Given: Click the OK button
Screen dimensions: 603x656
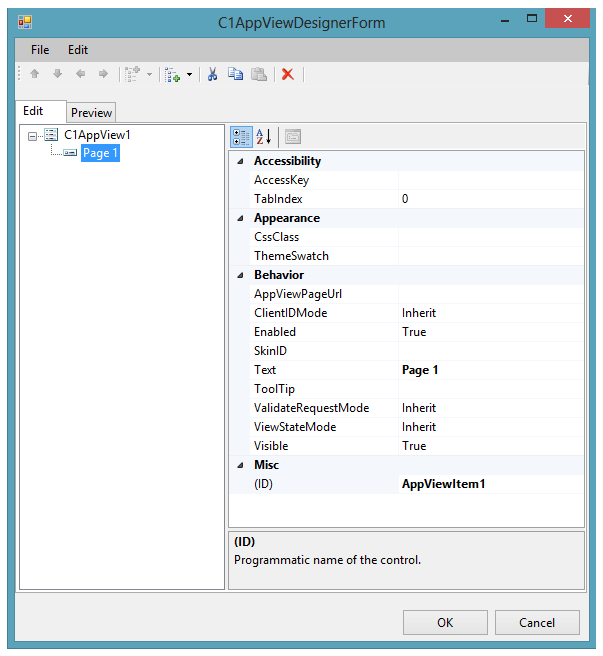Looking at the screenshot, I should click(445, 623).
